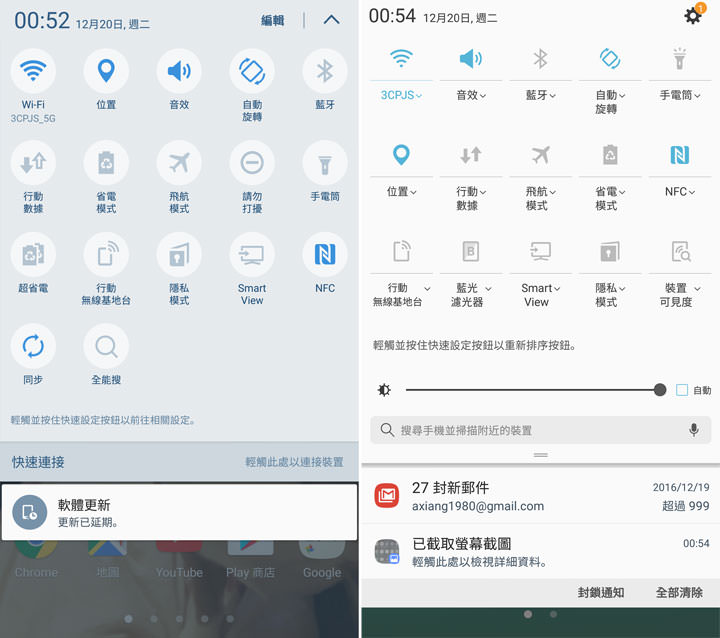The width and height of the screenshot is (720, 638).
Task: Expand the 音效 dropdown in right panel
Action: pos(483,96)
